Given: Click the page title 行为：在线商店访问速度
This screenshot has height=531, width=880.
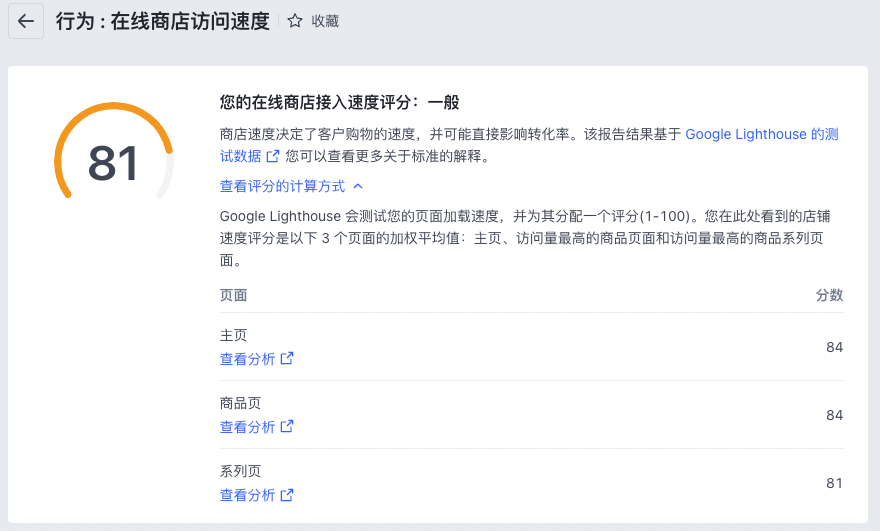Looking at the screenshot, I should pyautogui.click(x=162, y=21).
